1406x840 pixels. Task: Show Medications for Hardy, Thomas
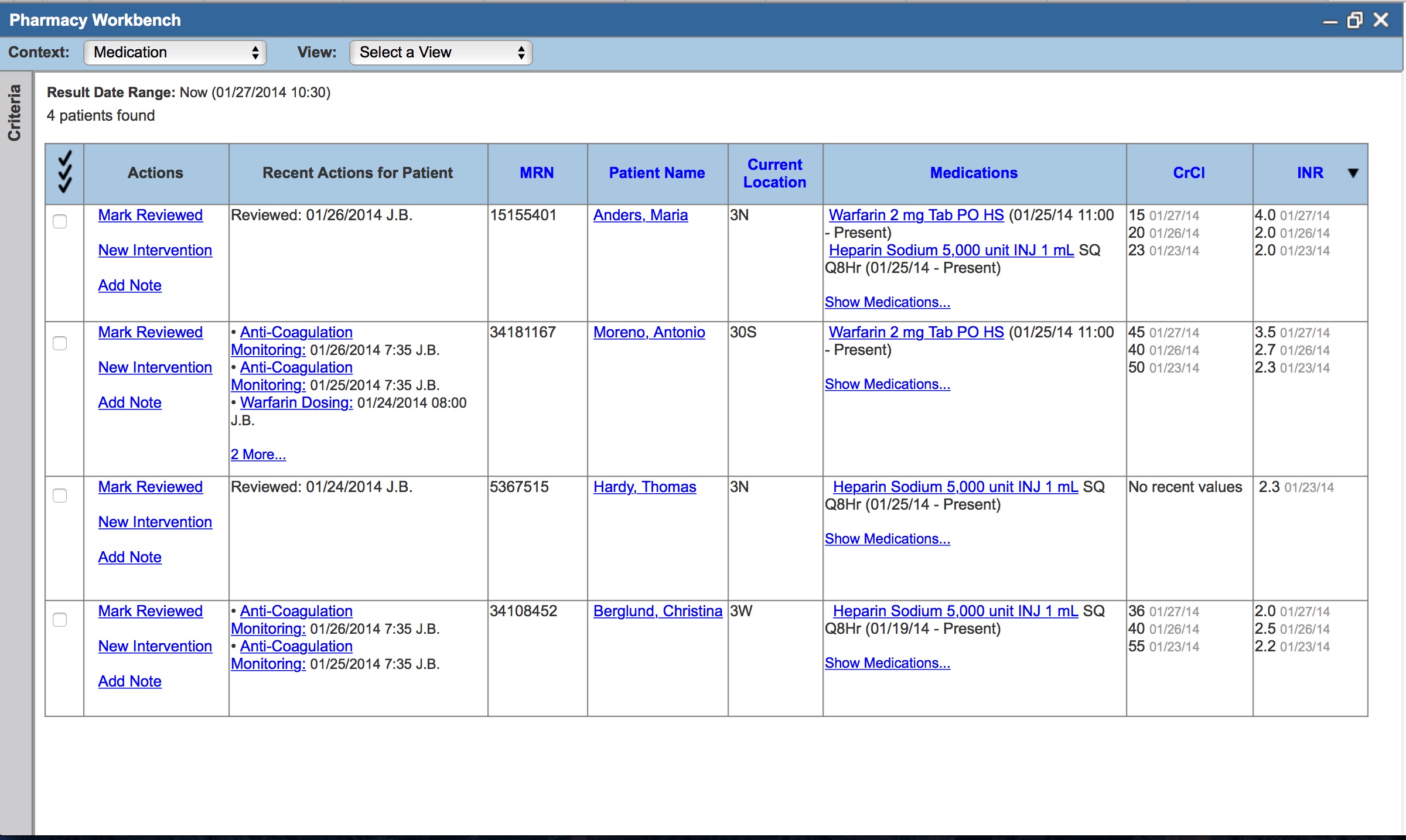[887, 539]
